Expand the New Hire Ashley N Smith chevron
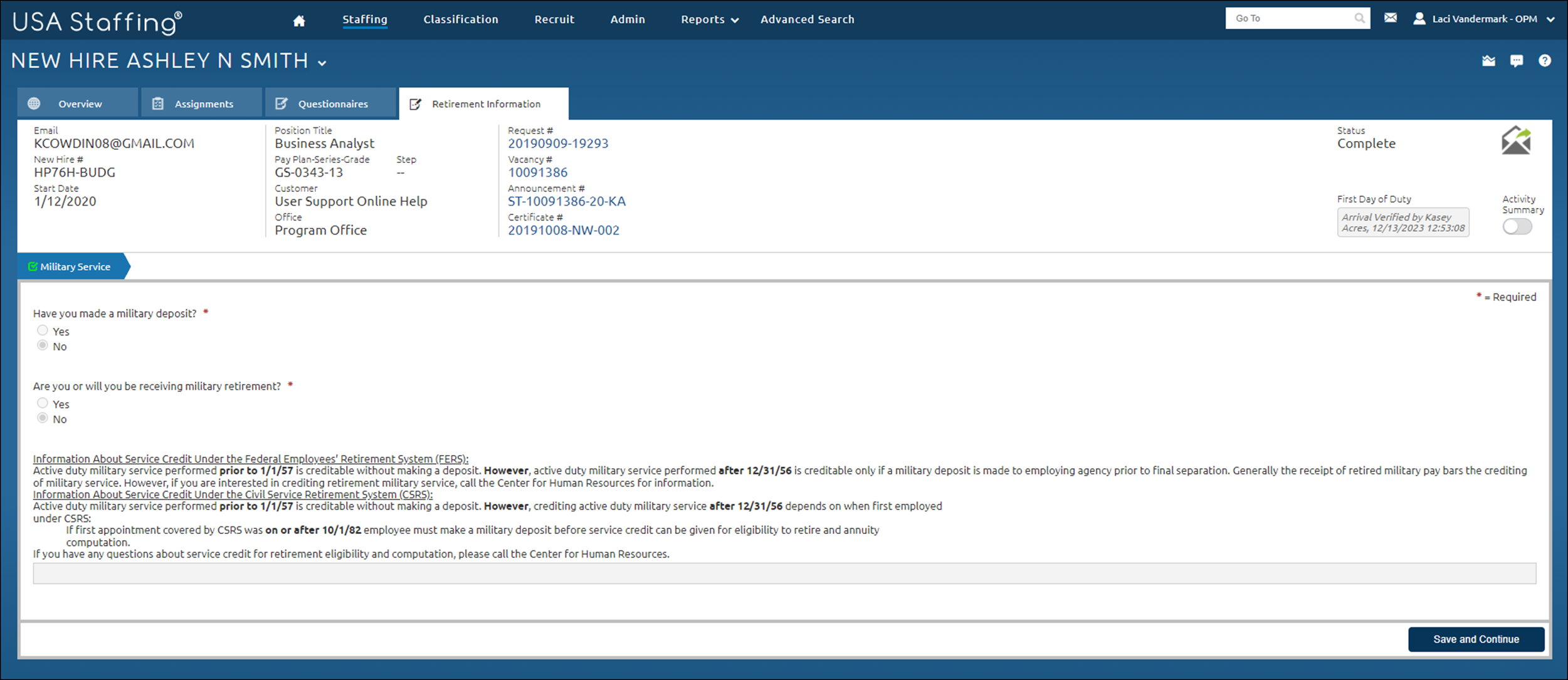Screen dimensions: 1568x680 coord(322,63)
